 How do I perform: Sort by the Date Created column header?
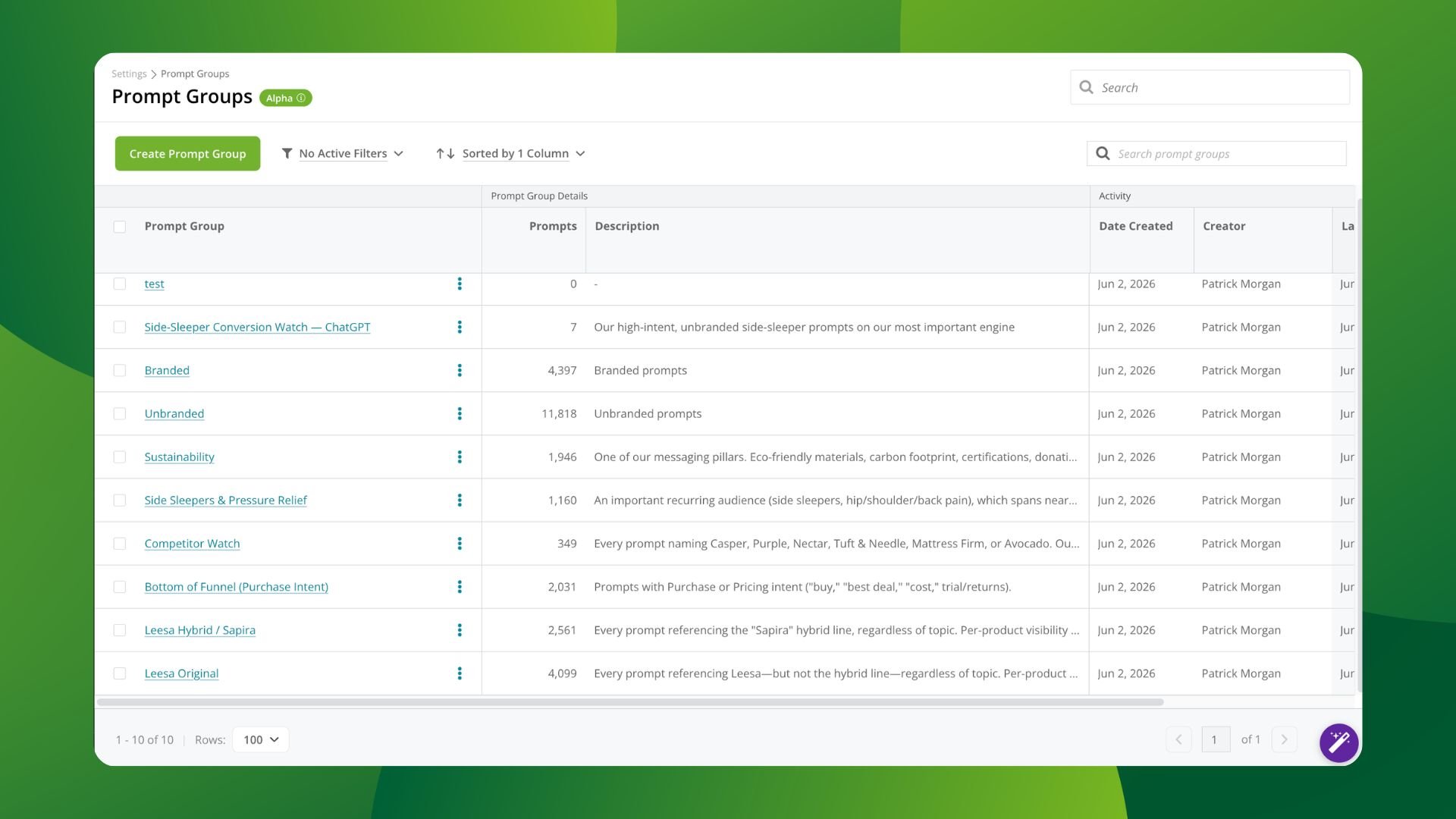click(x=1135, y=226)
